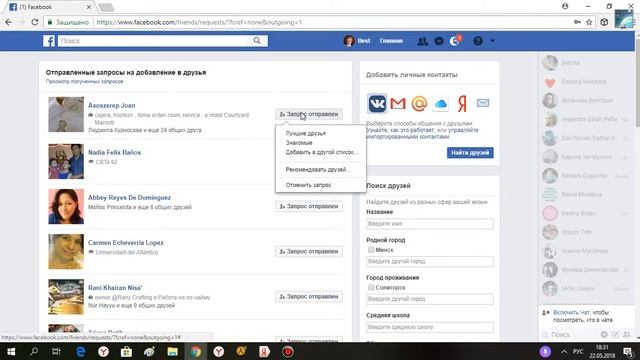The image size is (640, 360).
Task: Open File Explorer from taskbar
Action: pyautogui.click(x=173, y=351)
